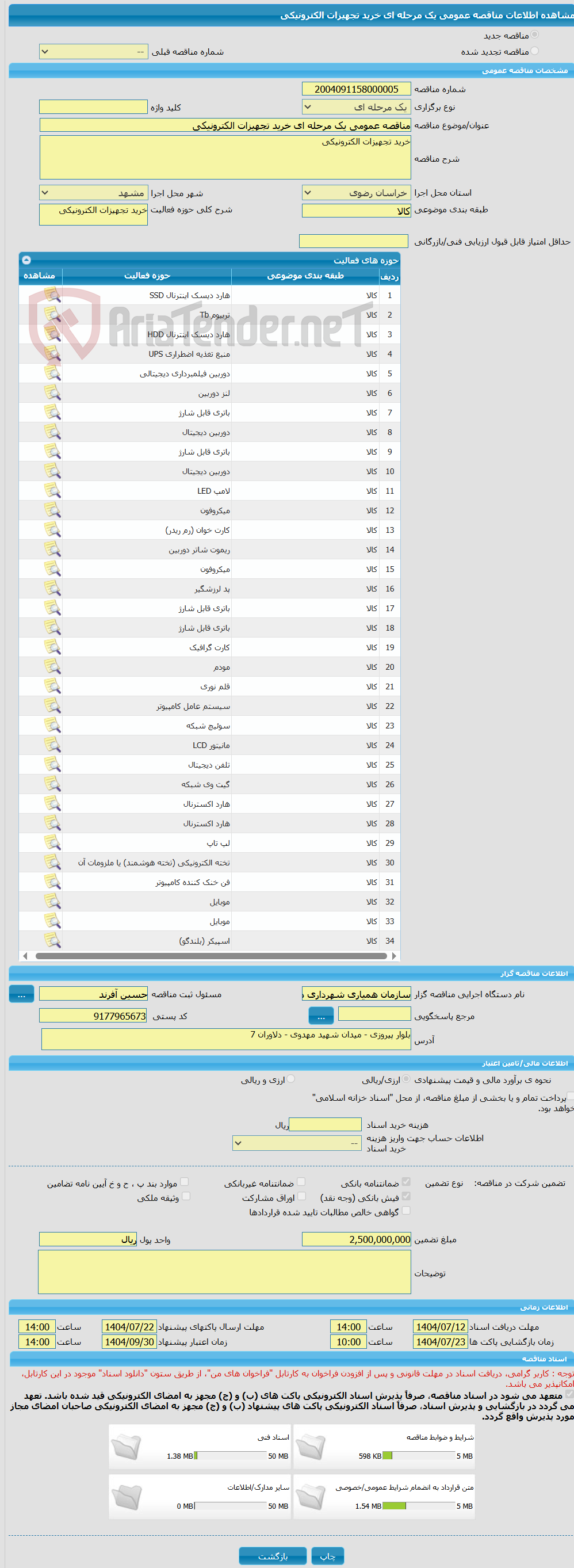Open view icon for row 12 microphone
574x1568 pixels.
click(x=52, y=510)
